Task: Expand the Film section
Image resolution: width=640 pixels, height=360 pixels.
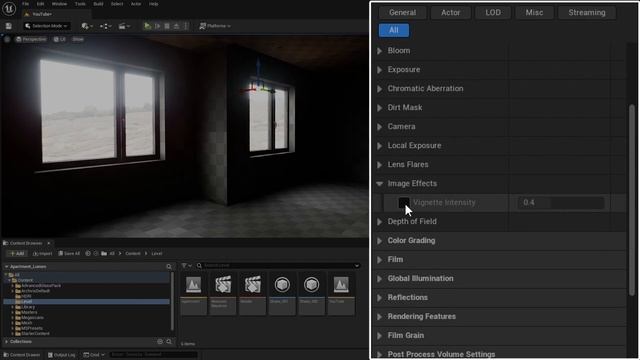Action: click(x=380, y=260)
